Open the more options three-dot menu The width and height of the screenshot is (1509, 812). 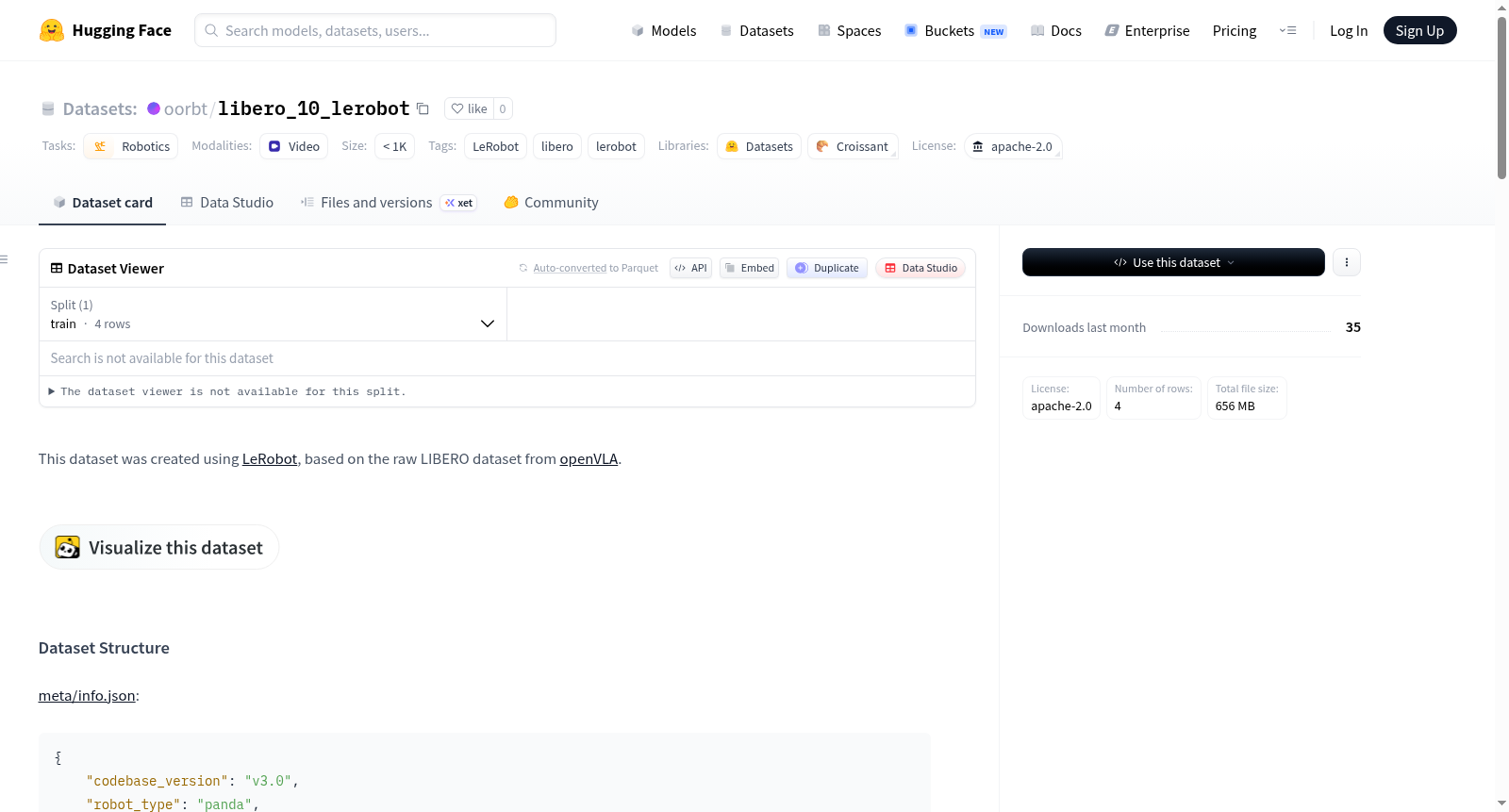[1347, 262]
